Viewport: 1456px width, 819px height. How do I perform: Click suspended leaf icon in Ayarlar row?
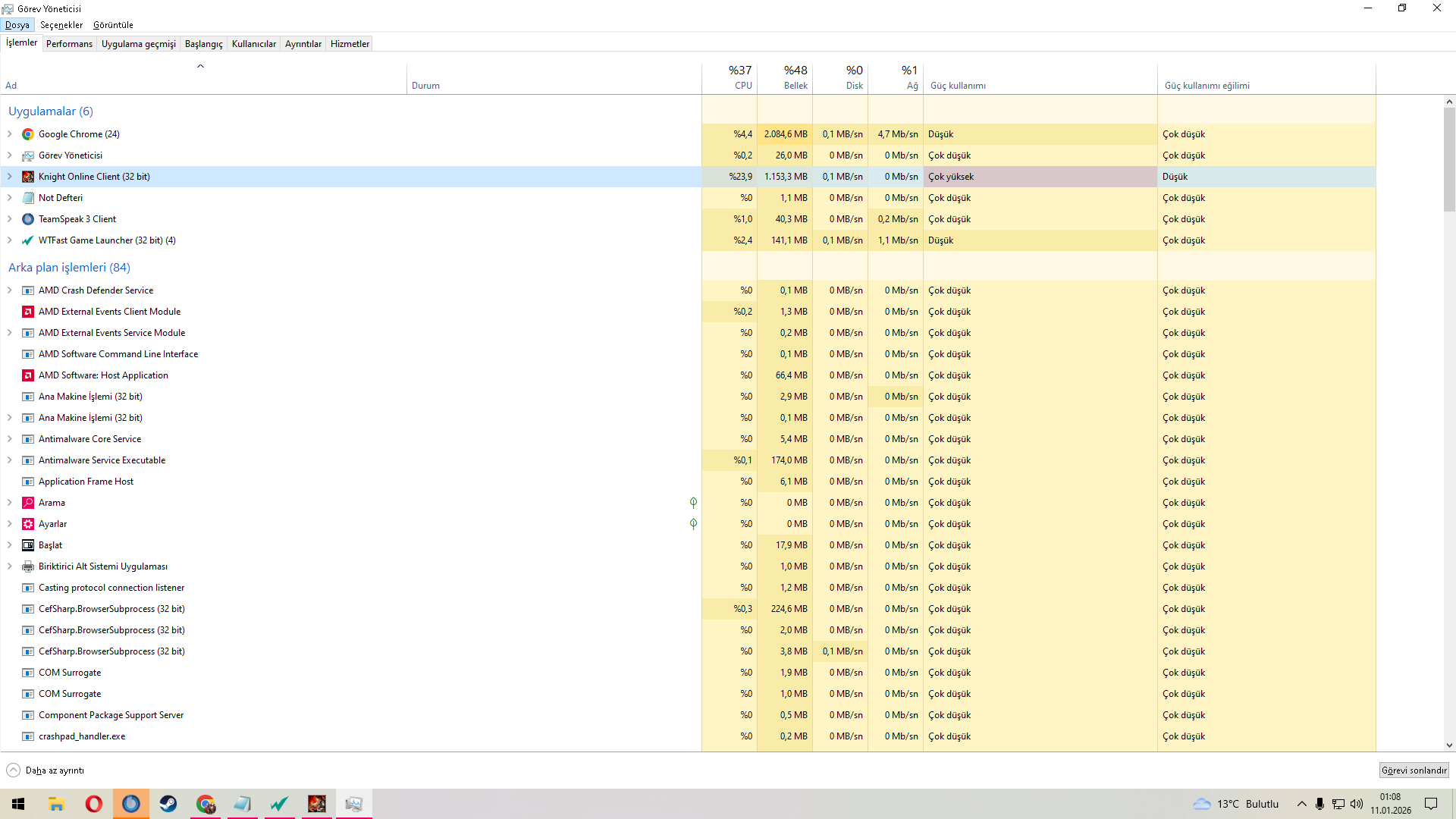click(x=693, y=524)
